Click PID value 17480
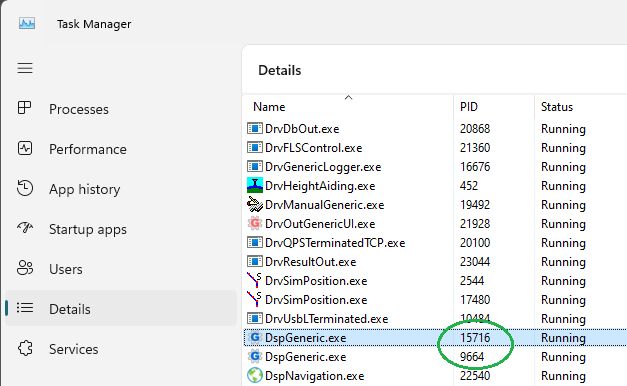This screenshot has width=627, height=386. click(x=475, y=300)
